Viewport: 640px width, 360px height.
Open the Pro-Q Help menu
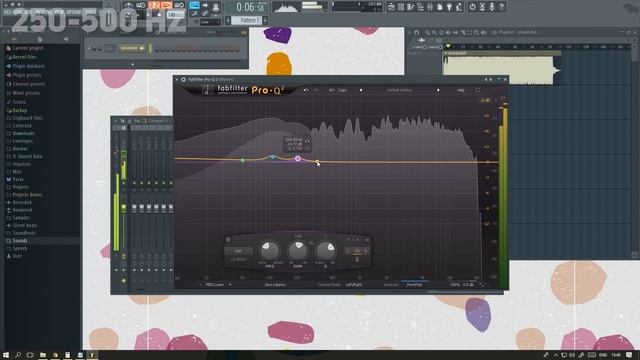[460, 90]
